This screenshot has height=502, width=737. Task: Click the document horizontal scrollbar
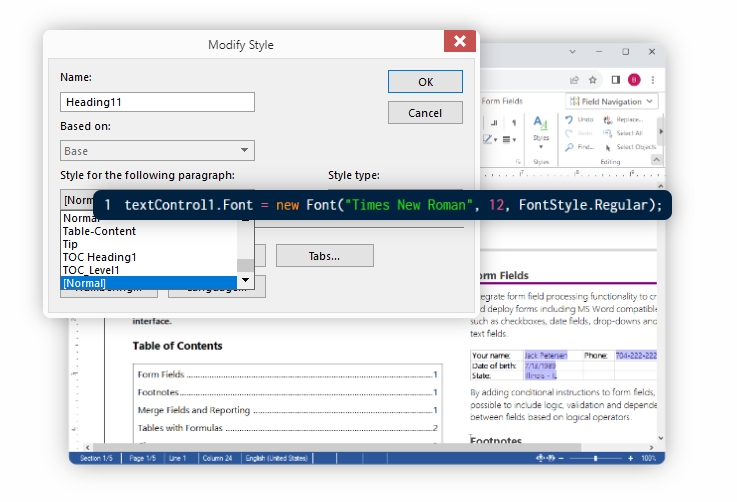(337, 447)
